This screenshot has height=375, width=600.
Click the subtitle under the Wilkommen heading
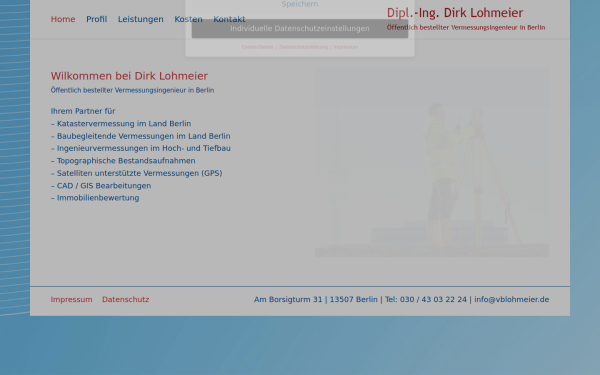(x=132, y=90)
